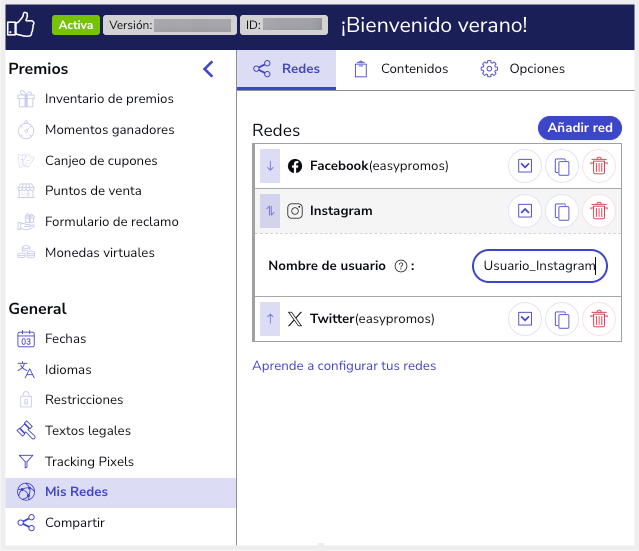The image size is (639, 551).
Task: Click the trash icon for Twitter
Action: [x=598, y=319]
